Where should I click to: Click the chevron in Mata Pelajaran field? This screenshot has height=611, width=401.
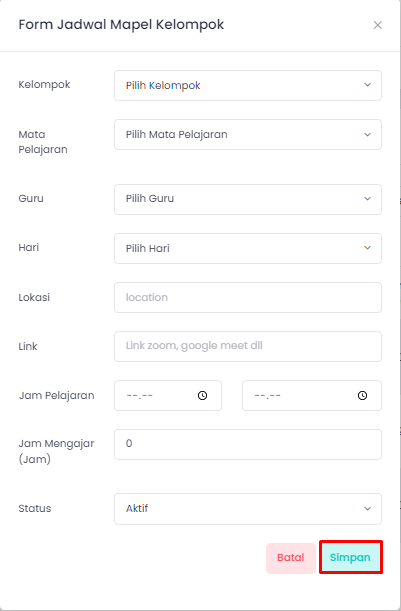click(x=367, y=134)
